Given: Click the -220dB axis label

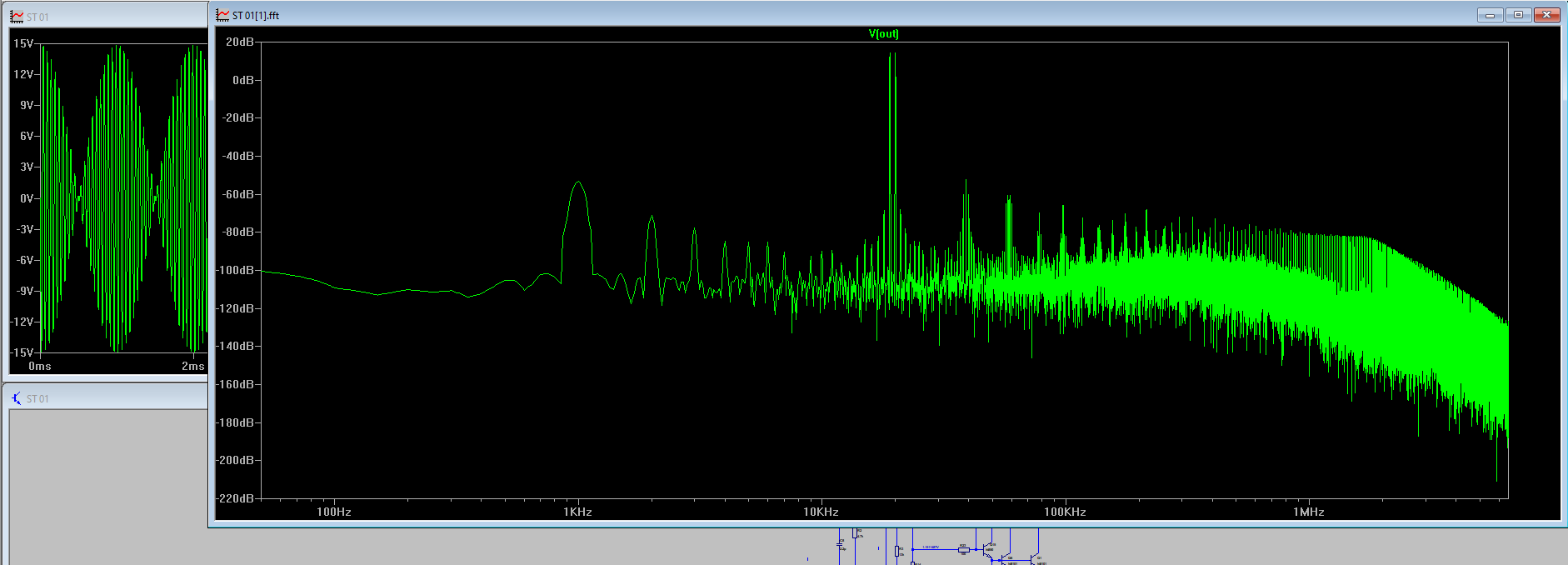Looking at the screenshot, I should 236,498.
